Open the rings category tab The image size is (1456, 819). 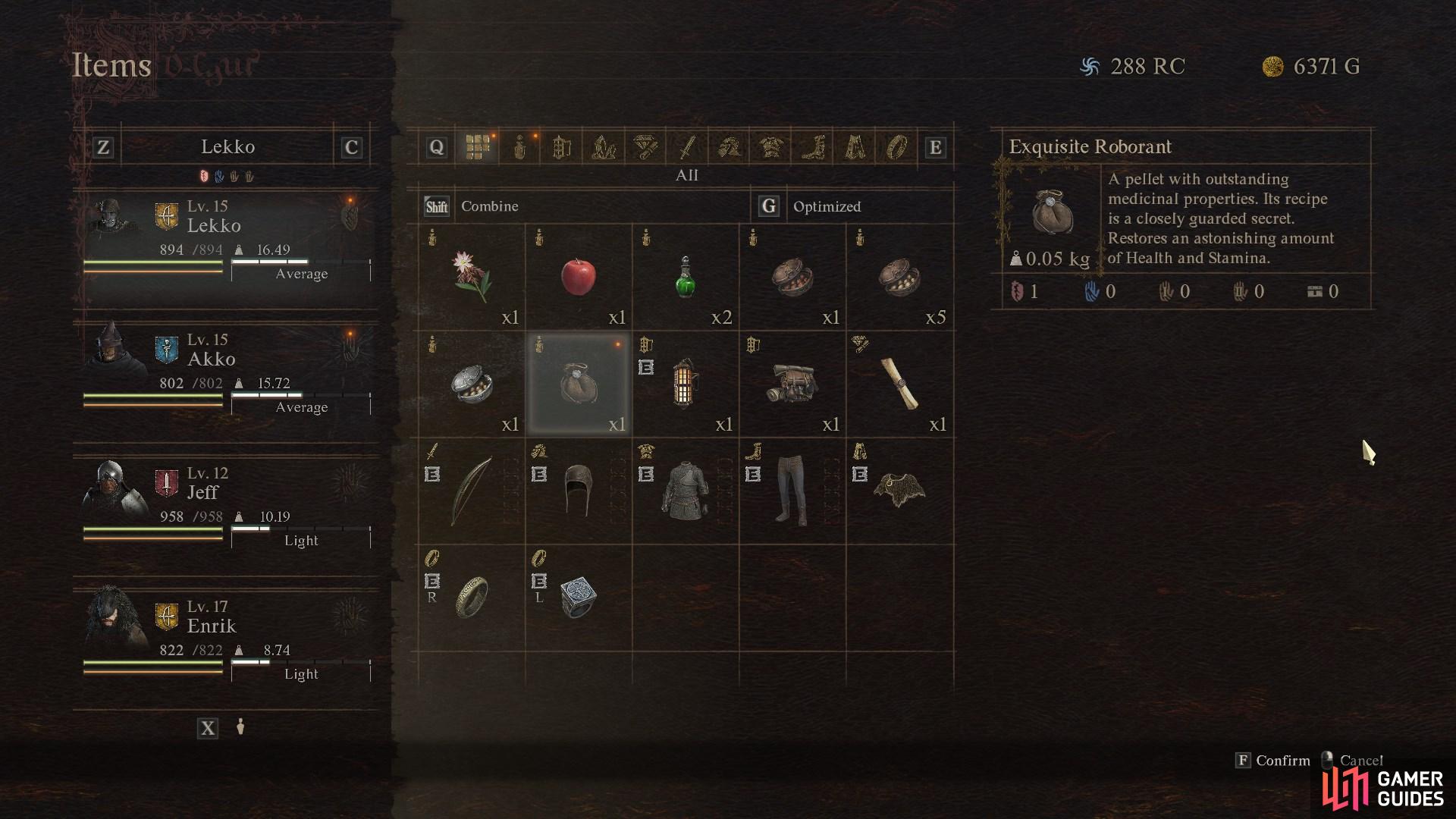[x=896, y=146]
